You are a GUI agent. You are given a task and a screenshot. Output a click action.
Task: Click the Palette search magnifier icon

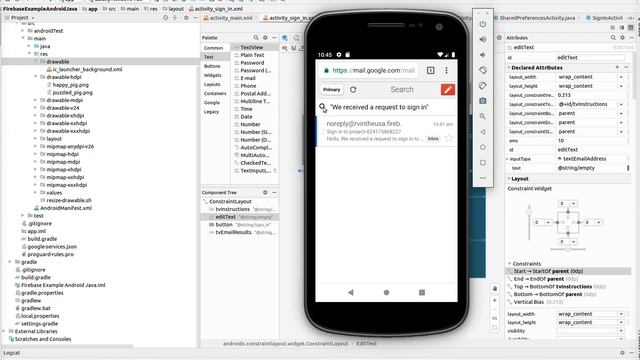click(x=256, y=38)
